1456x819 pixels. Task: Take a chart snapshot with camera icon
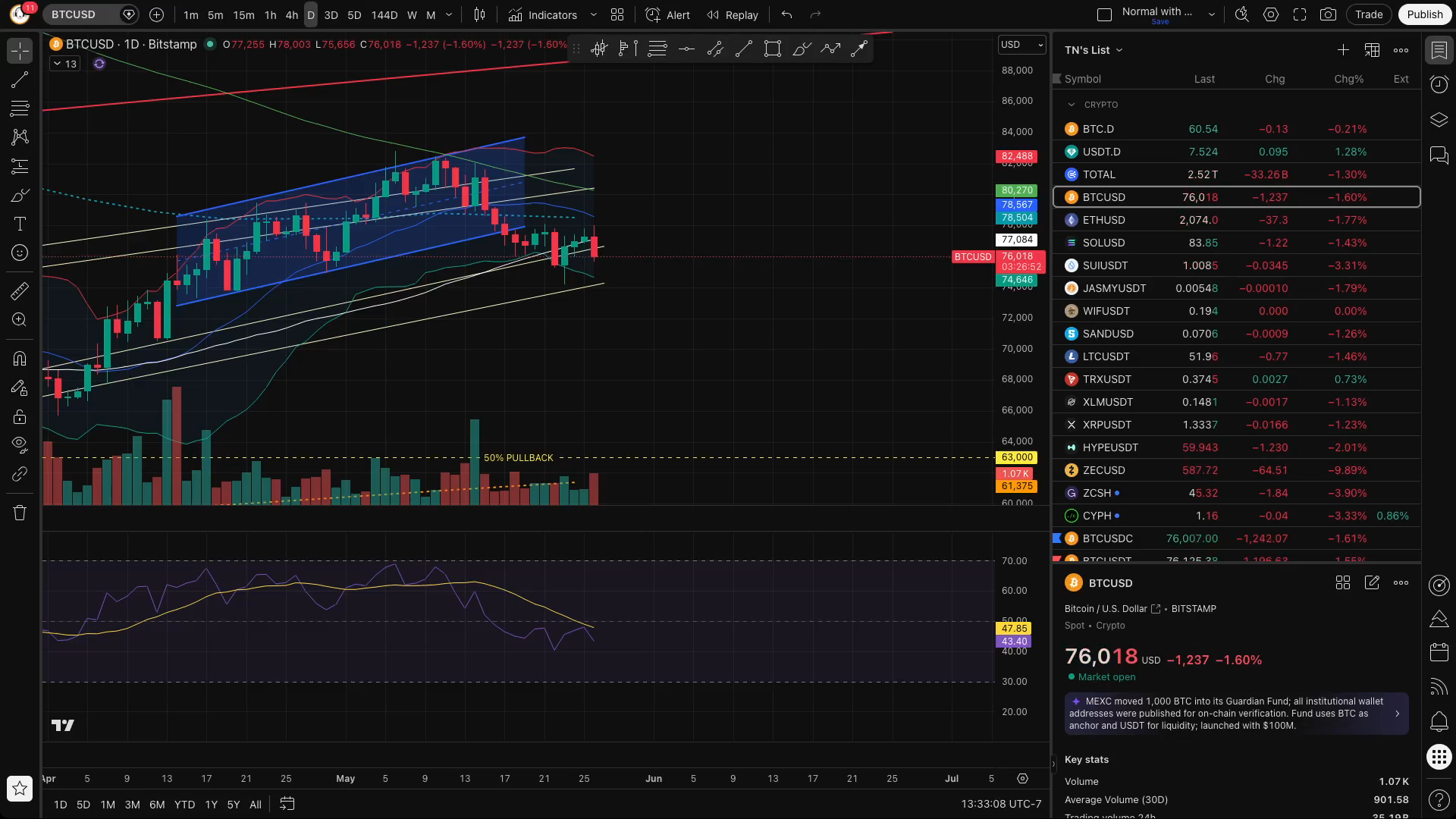(x=1328, y=14)
